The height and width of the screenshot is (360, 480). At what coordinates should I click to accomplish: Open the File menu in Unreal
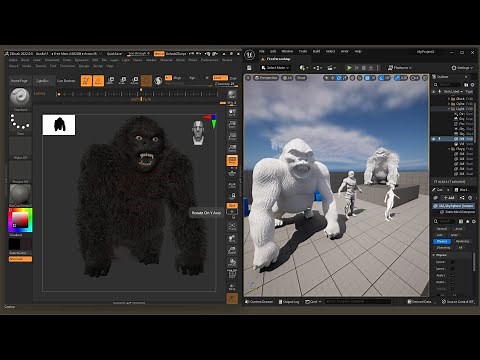tap(262, 51)
